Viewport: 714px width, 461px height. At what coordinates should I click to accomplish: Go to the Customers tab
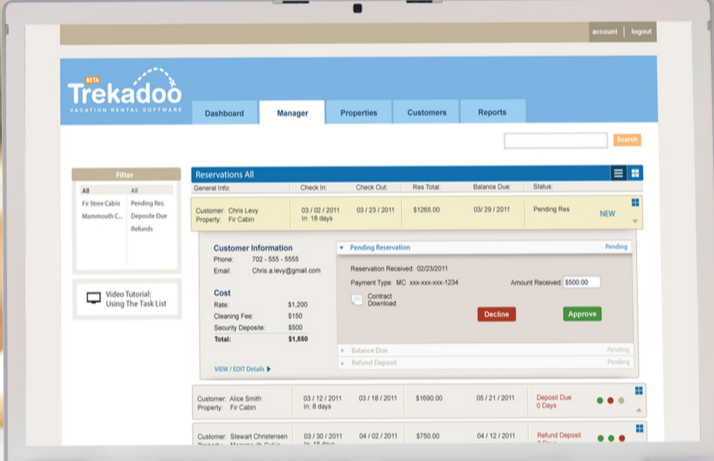[x=427, y=112]
